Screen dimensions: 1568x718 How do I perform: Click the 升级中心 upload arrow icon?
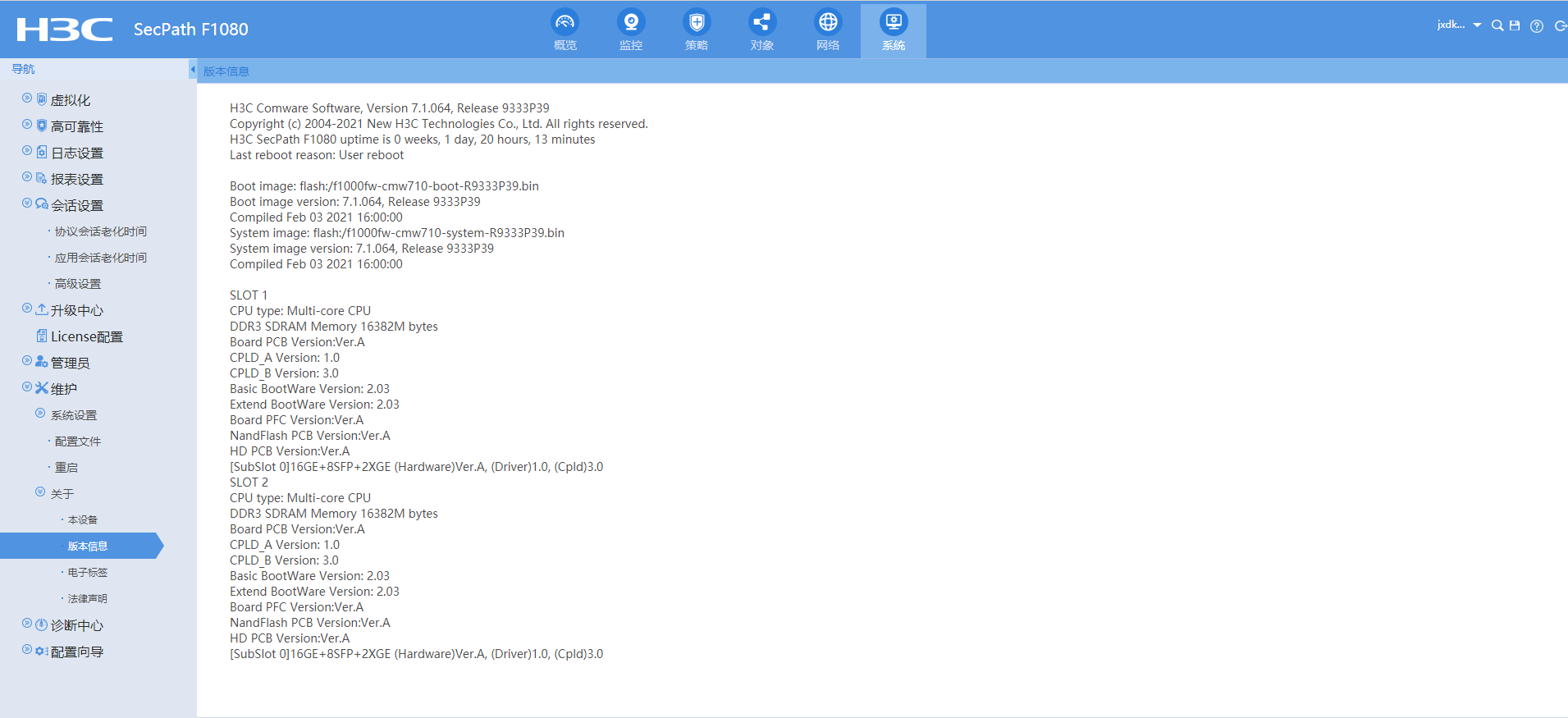[42, 309]
